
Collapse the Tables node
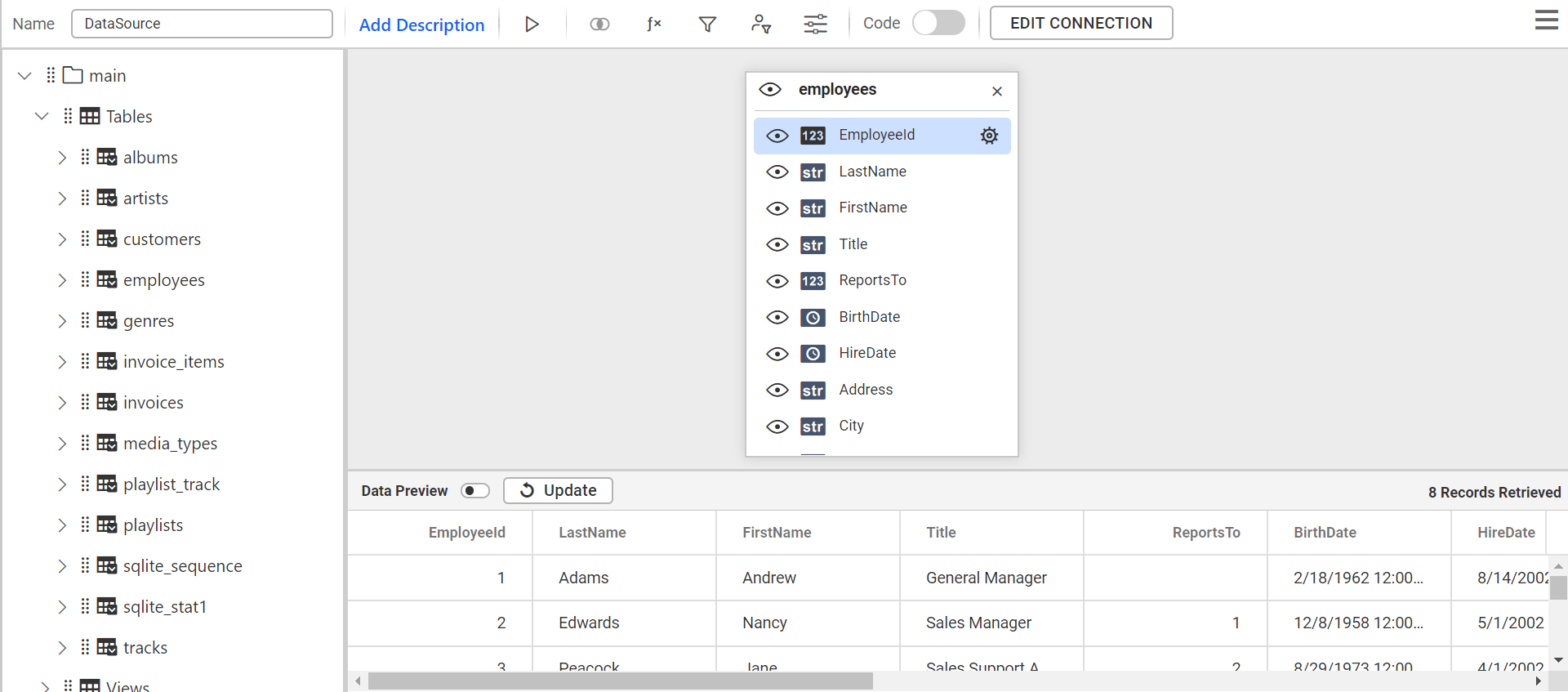coord(42,116)
